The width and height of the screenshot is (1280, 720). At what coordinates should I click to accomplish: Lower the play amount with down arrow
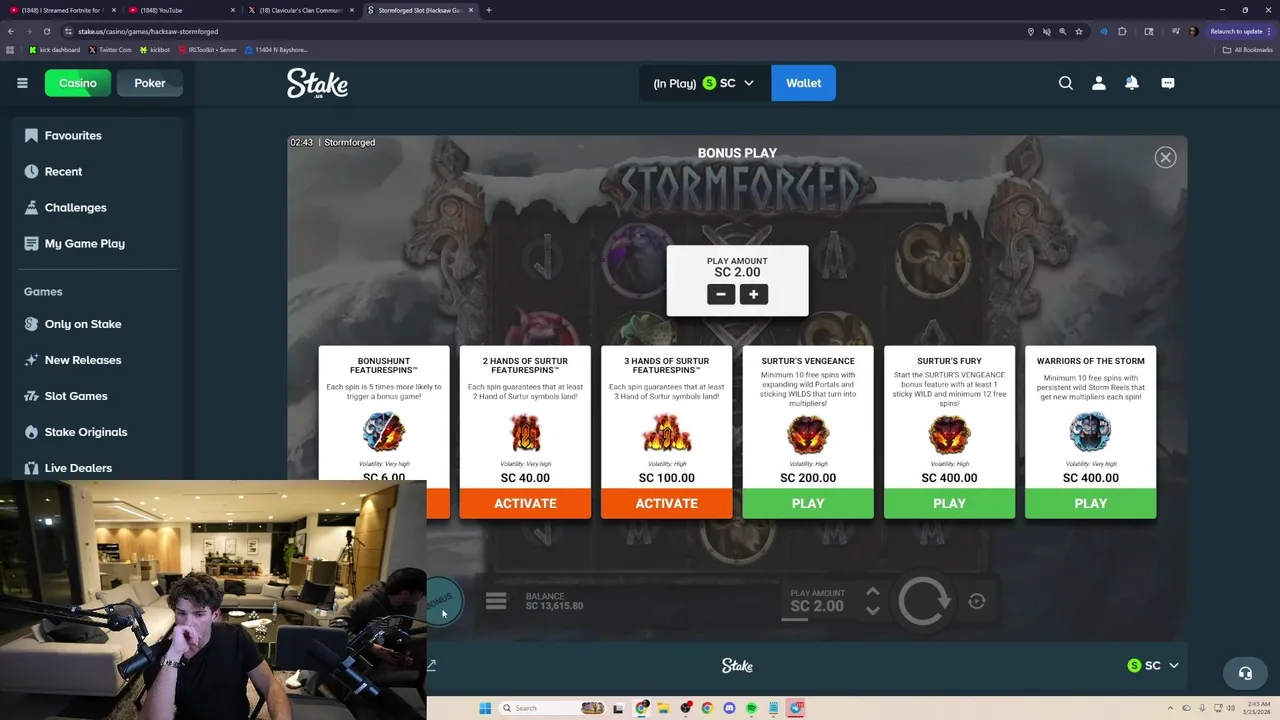click(873, 610)
